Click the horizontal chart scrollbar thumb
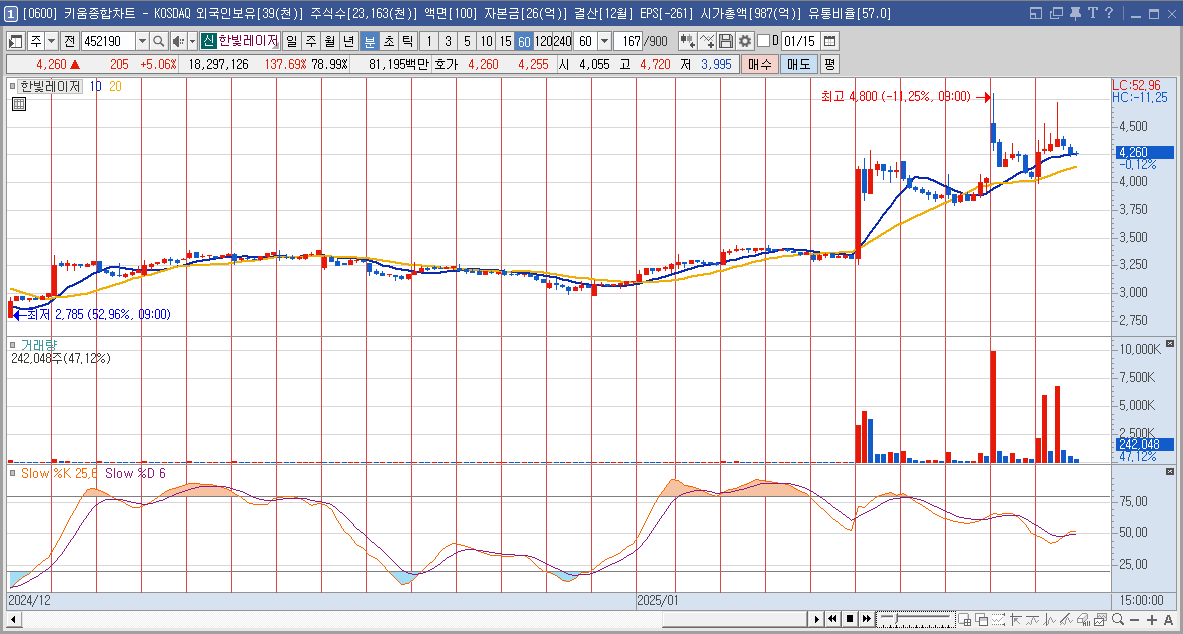 point(736,620)
